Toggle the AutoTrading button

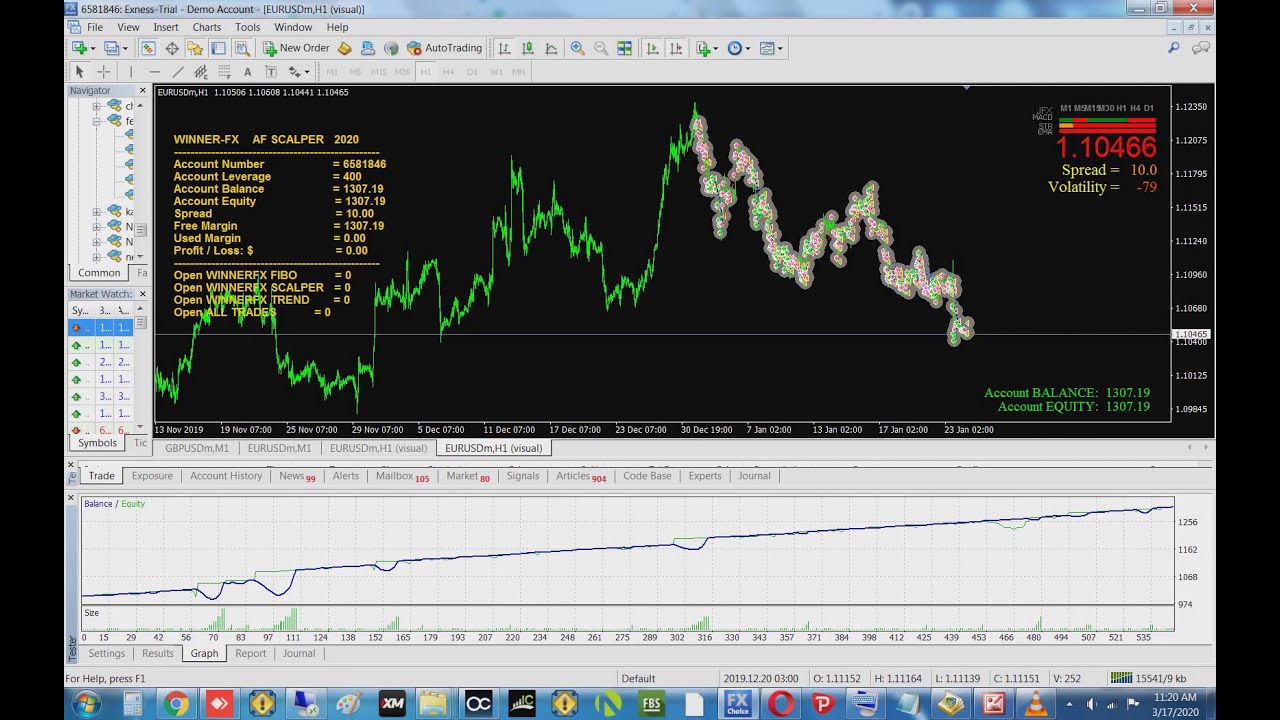445,48
